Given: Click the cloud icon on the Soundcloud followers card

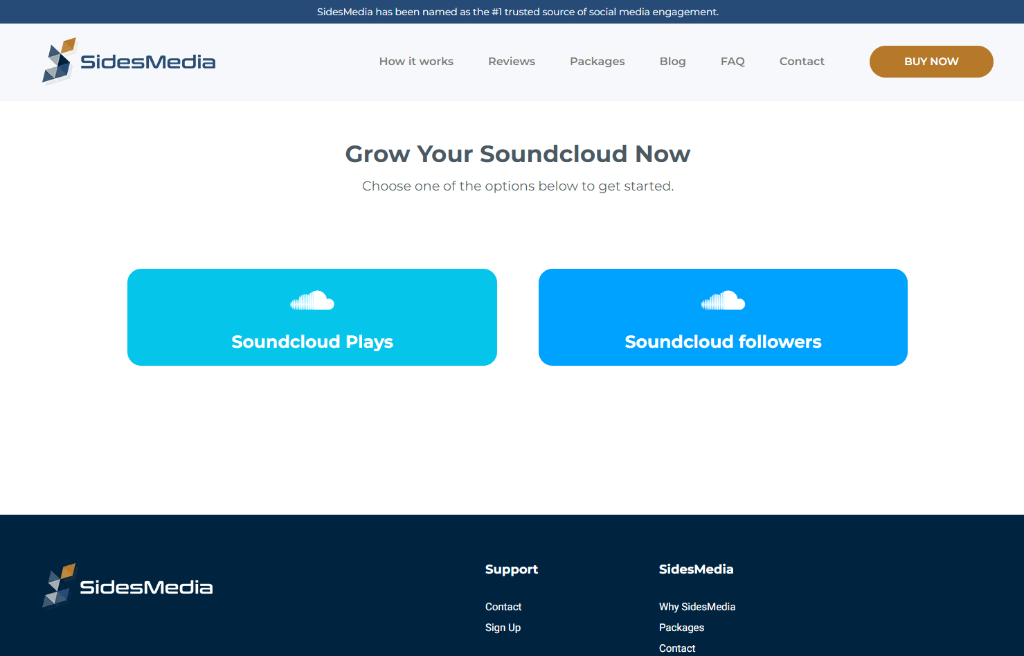Looking at the screenshot, I should pos(723,301).
